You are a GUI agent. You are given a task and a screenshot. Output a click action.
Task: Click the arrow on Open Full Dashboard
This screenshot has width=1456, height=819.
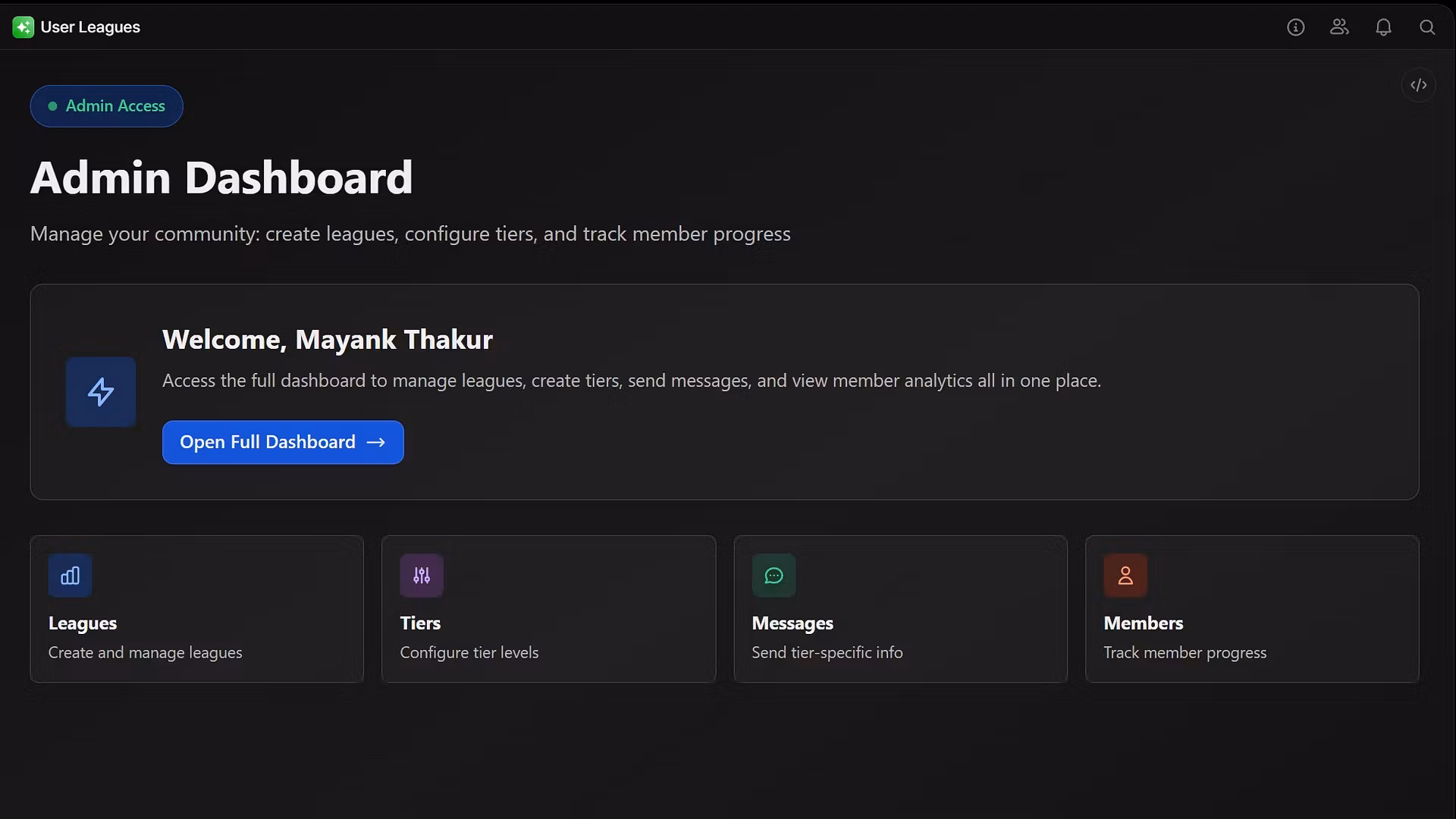[376, 442]
